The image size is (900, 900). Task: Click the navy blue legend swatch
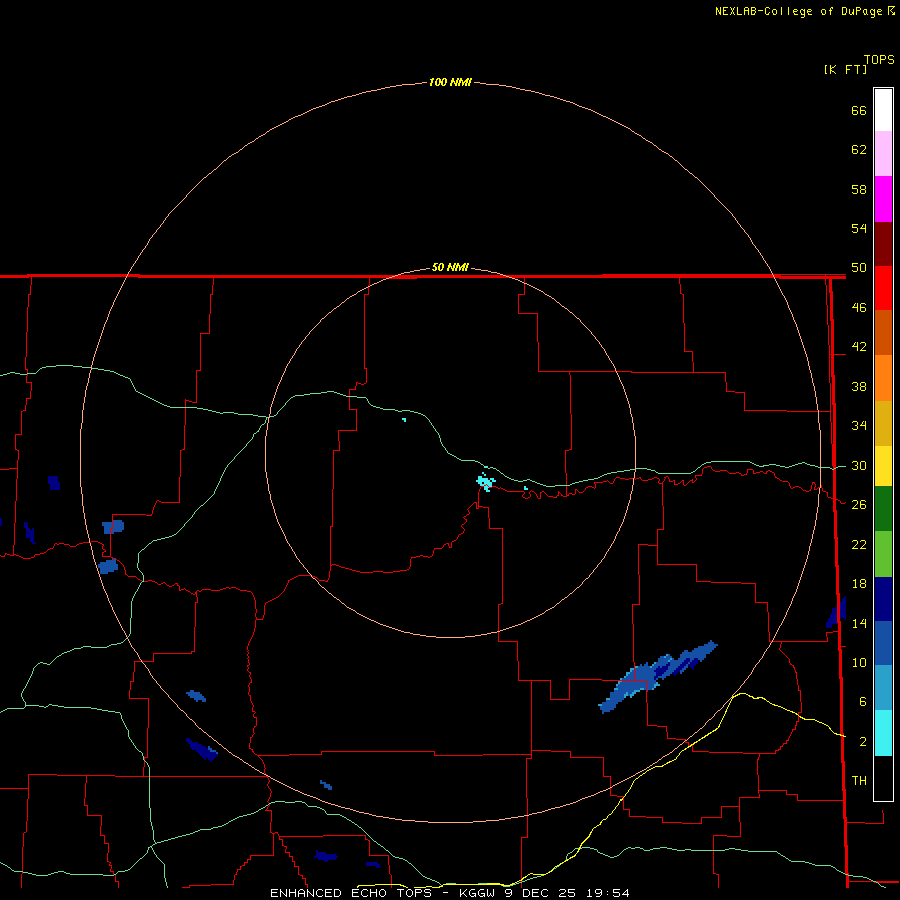point(883,599)
